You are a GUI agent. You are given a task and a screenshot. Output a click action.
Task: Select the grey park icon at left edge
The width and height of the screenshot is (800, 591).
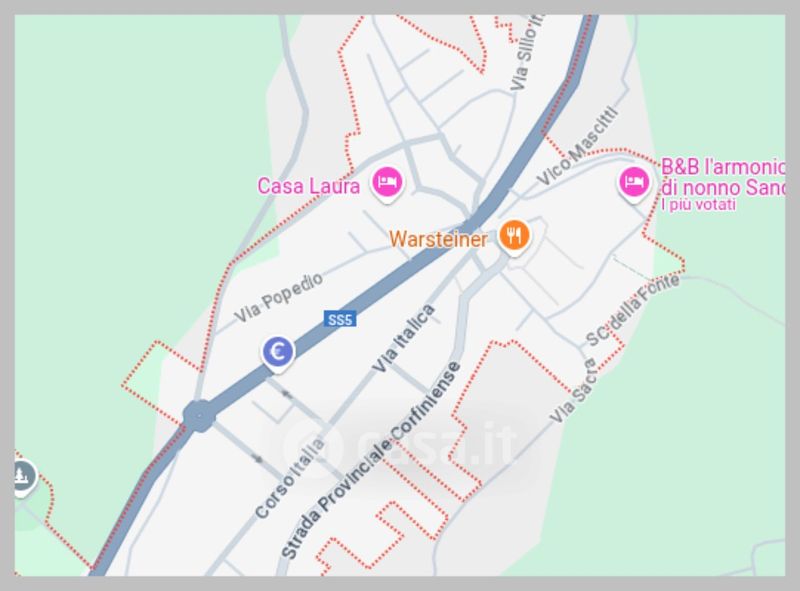pyautogui.click(x=23, y=477)
